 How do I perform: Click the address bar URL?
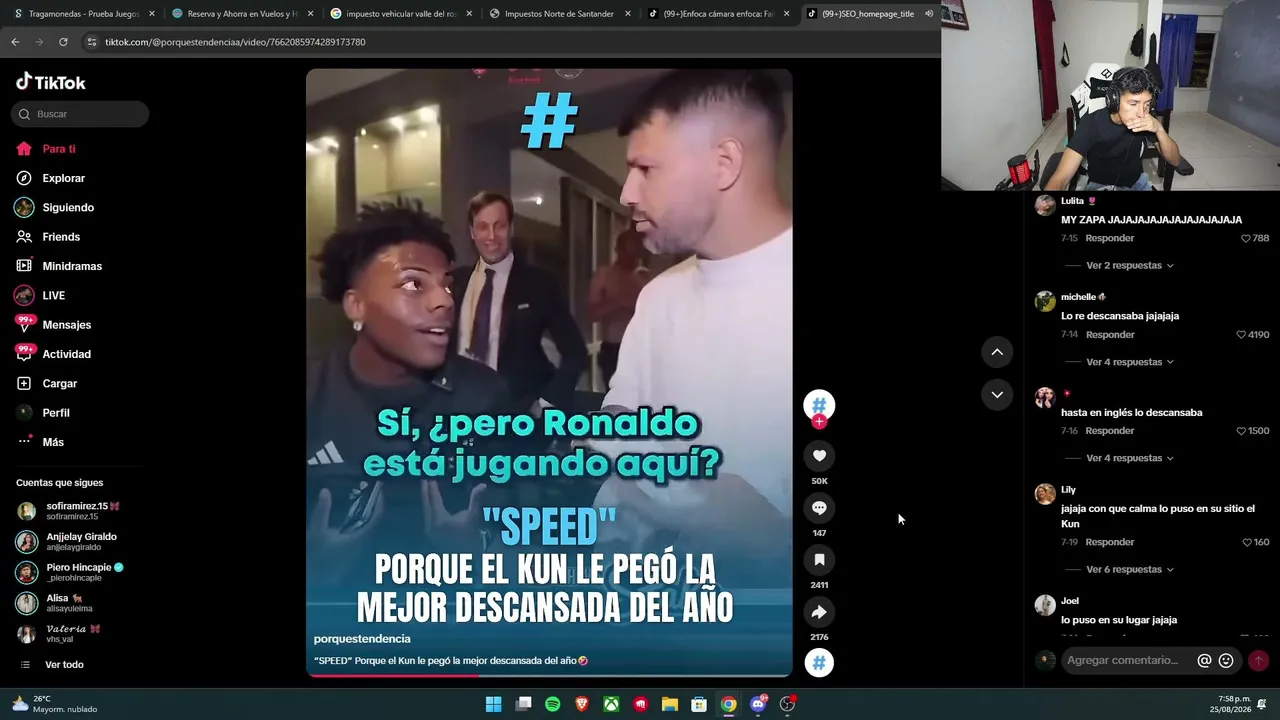pos(235,42)
